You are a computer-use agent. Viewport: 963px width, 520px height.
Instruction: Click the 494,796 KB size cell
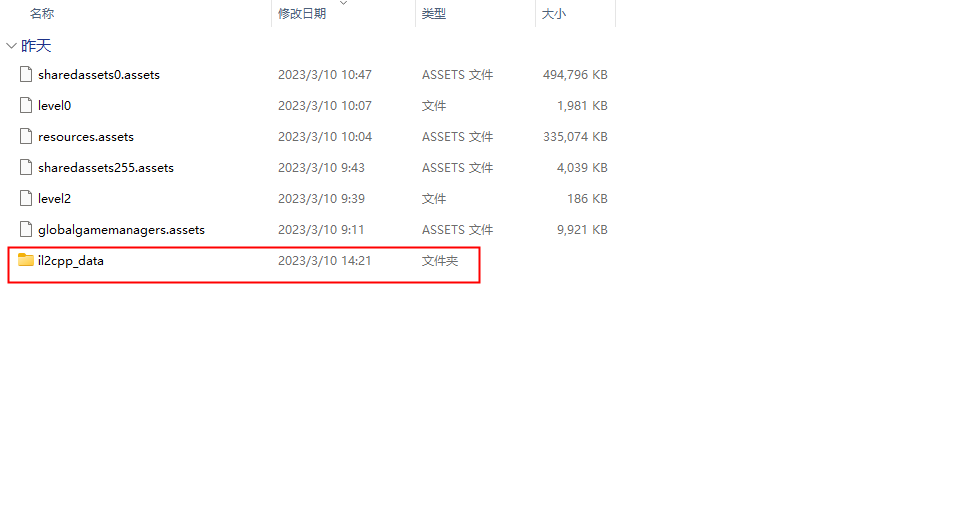coord(575,74)
